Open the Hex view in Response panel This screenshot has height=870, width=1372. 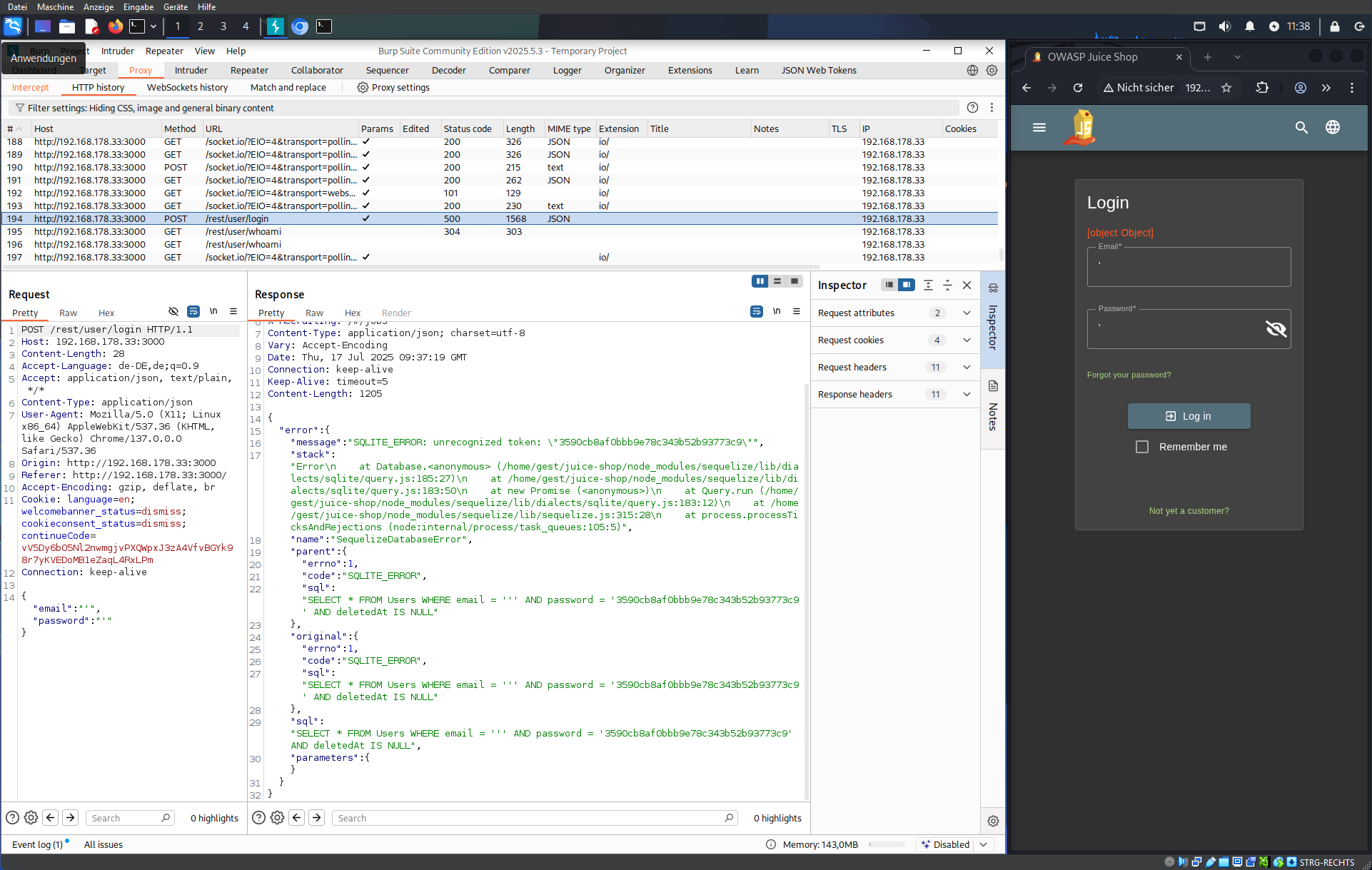coord(353,313)
